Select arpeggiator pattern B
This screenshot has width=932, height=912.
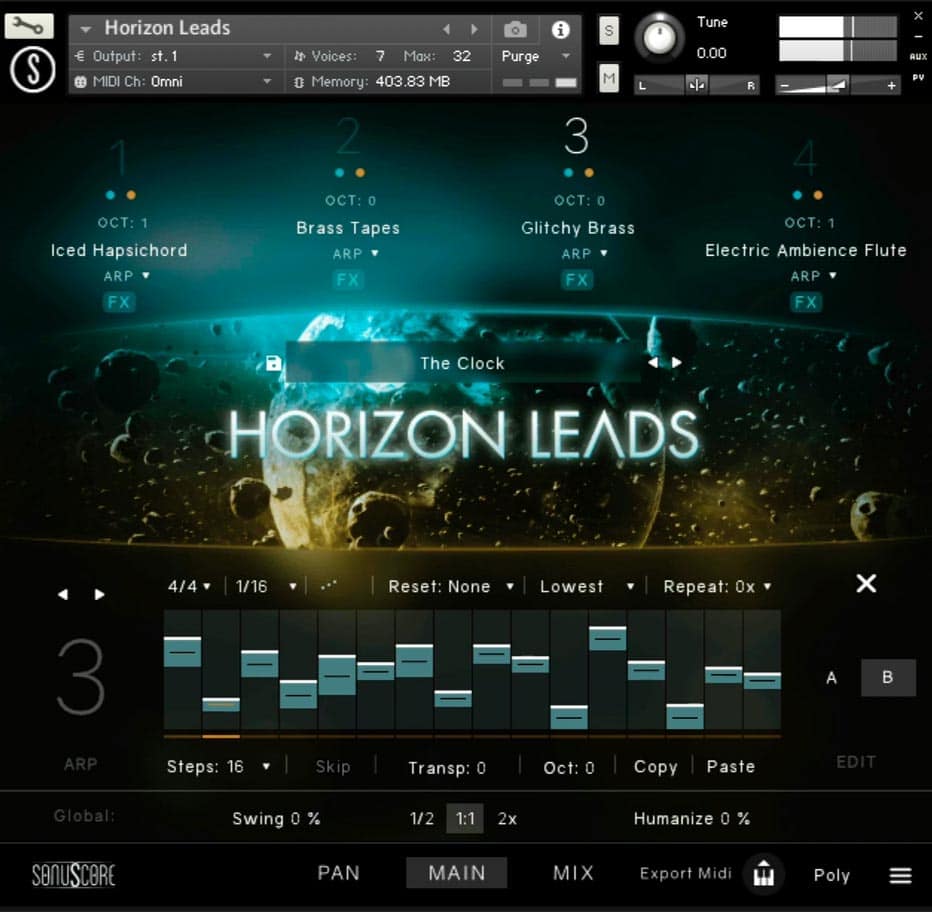pos(887,677)
